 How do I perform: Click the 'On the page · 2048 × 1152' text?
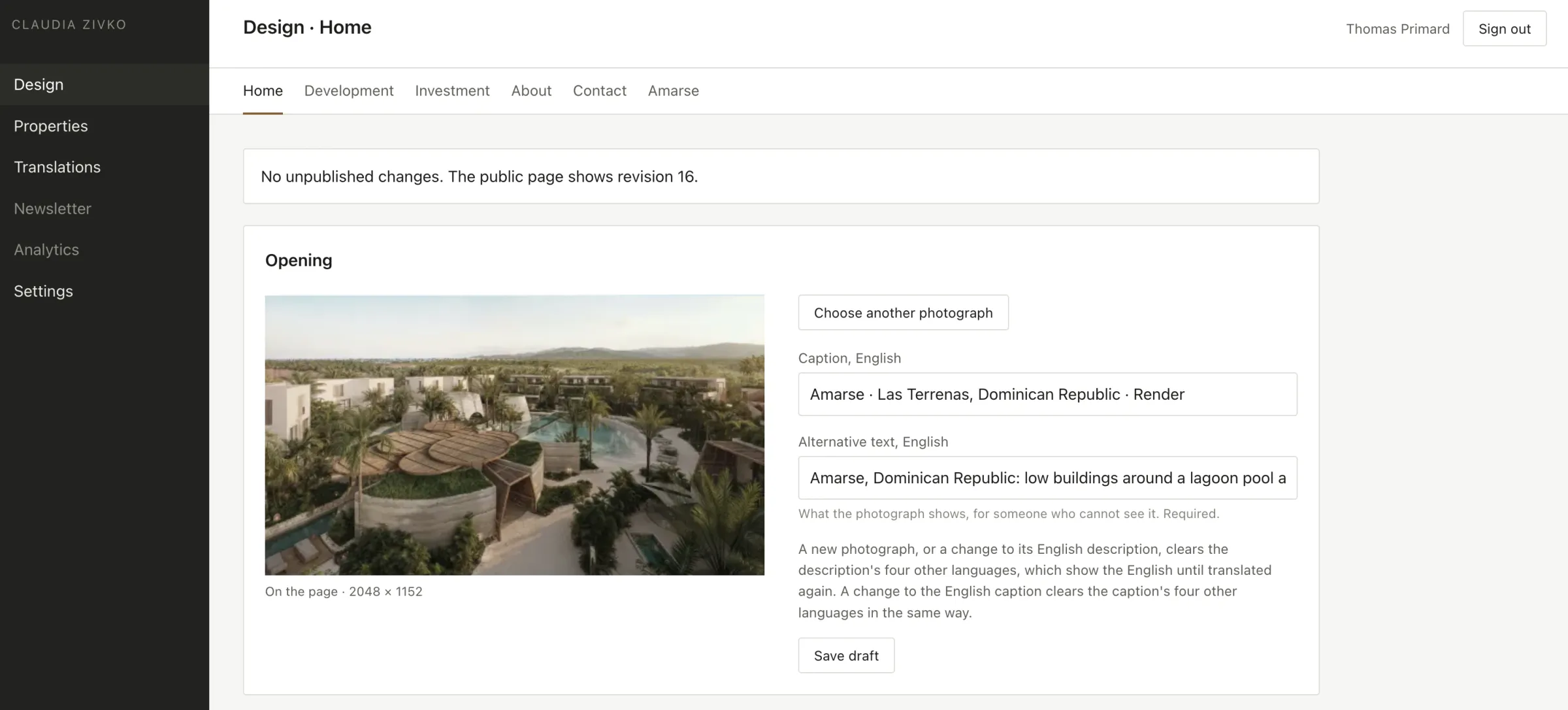tap(344, 592)
